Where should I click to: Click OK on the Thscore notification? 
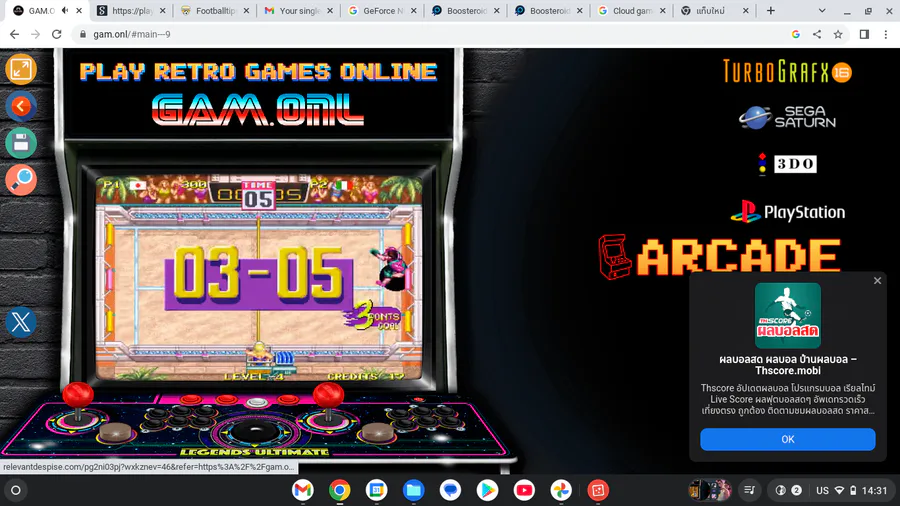pos(788,439)
